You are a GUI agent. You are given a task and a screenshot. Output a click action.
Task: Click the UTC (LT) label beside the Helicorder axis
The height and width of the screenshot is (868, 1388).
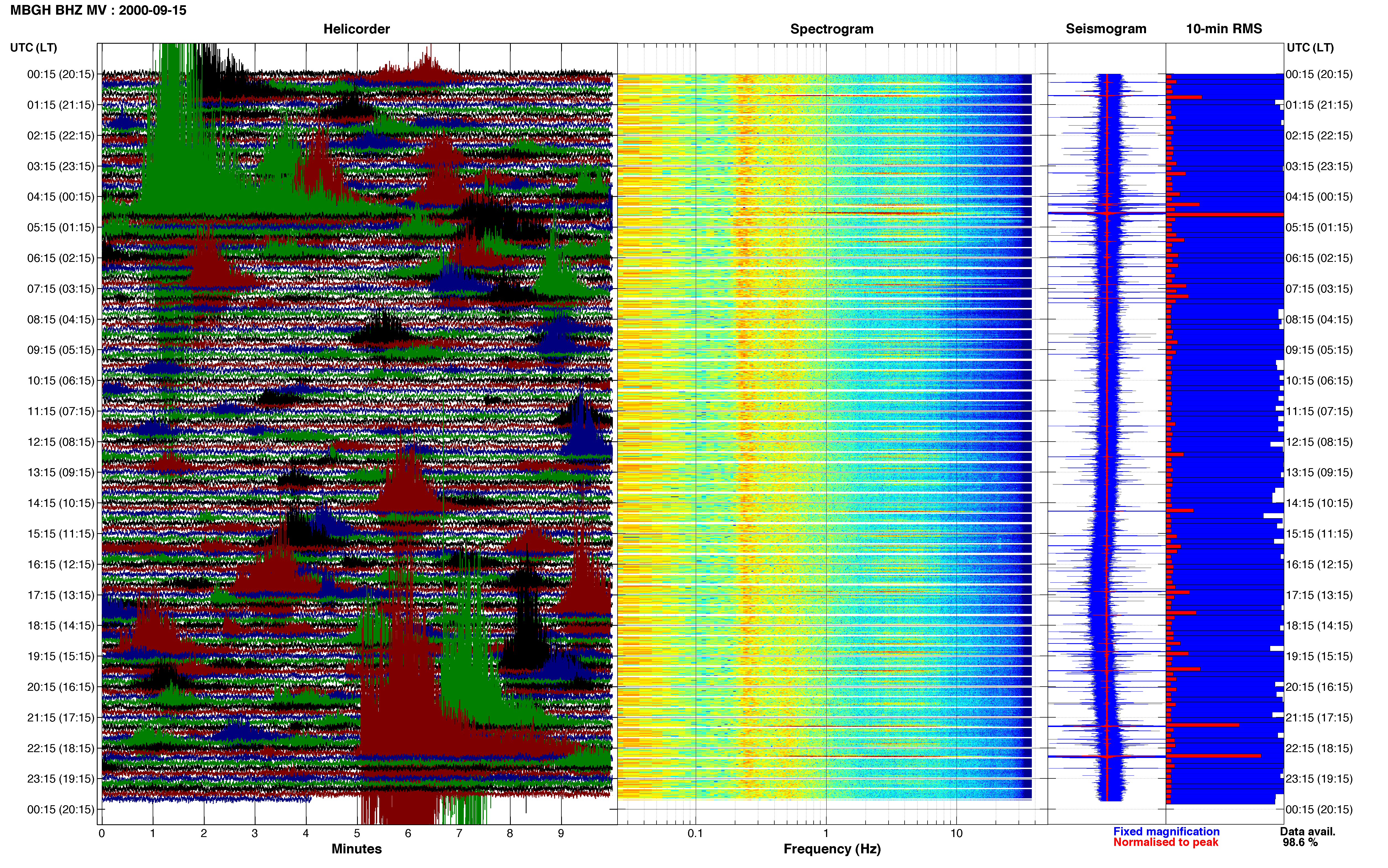pyautogui.click(x=33, y=48)
